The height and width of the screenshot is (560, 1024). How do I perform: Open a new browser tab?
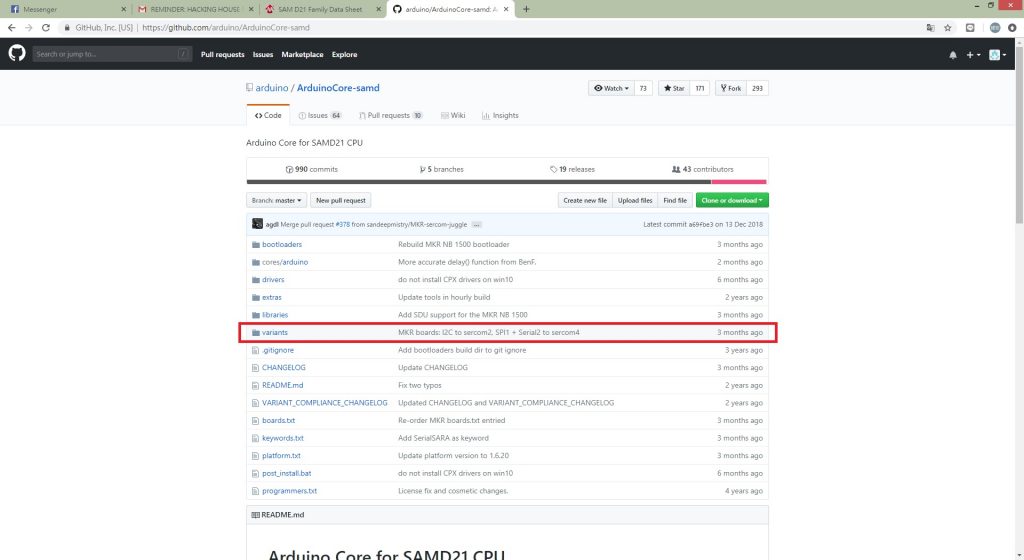[x=526, y=9]
